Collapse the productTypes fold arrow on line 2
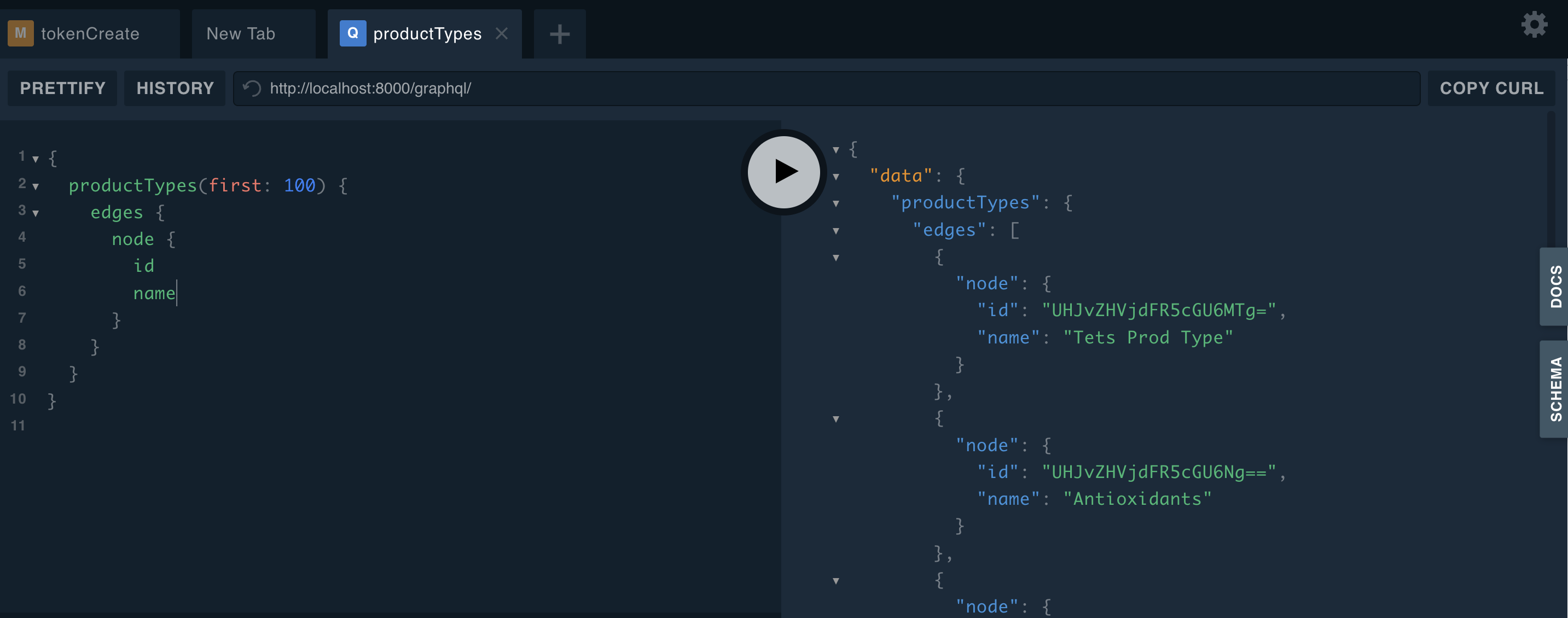This screenshot has height=618, width=1568. tap(36, 186)
